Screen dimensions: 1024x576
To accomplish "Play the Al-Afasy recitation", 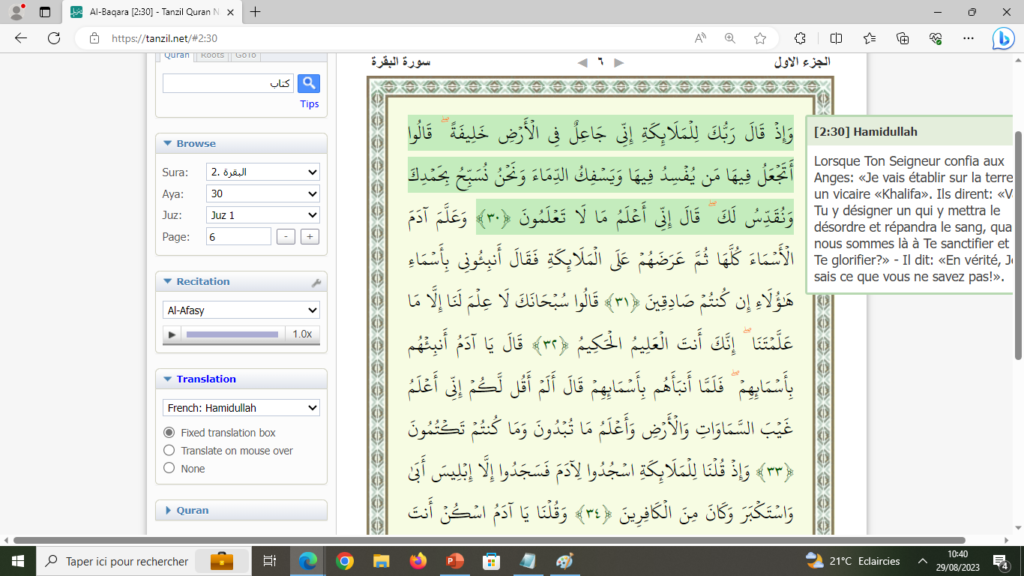I will pyautogui.click(x=172, y=334).
